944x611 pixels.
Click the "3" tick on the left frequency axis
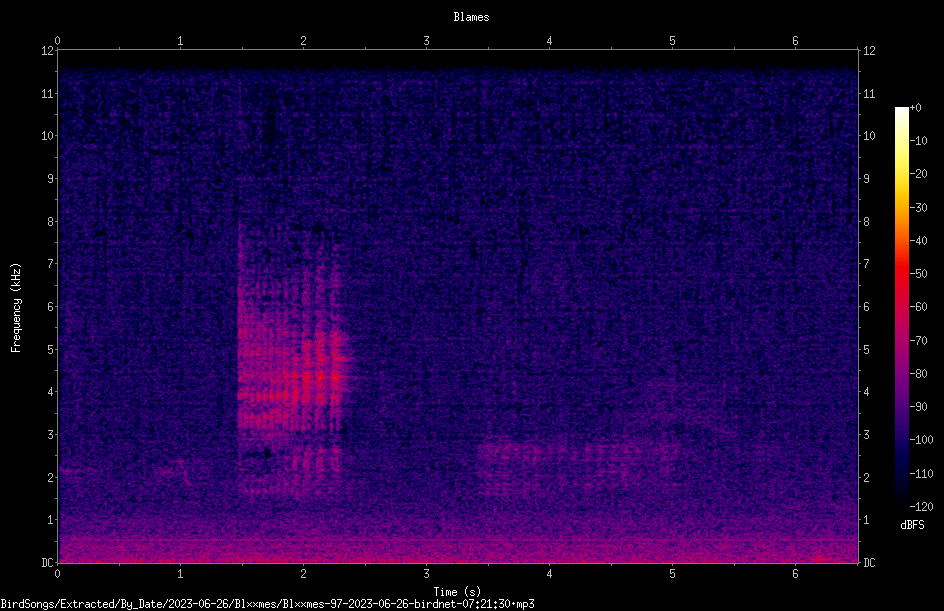50,434
